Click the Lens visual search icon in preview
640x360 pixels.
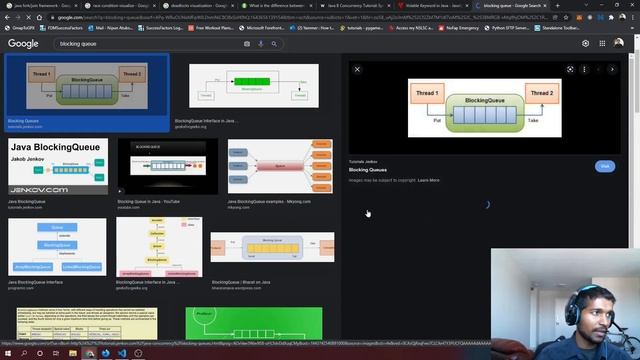pos(570,69)
